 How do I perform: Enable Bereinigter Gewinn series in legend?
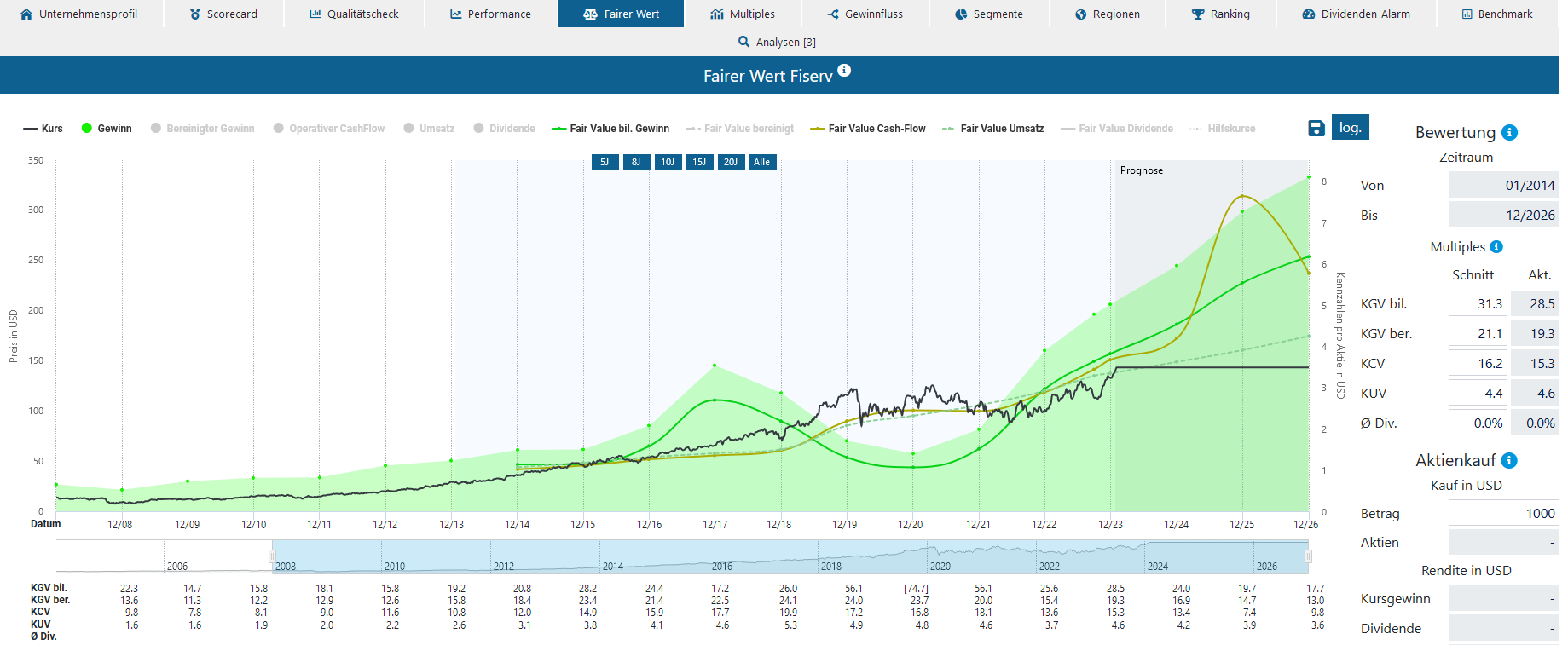click(x=203, y=129)
